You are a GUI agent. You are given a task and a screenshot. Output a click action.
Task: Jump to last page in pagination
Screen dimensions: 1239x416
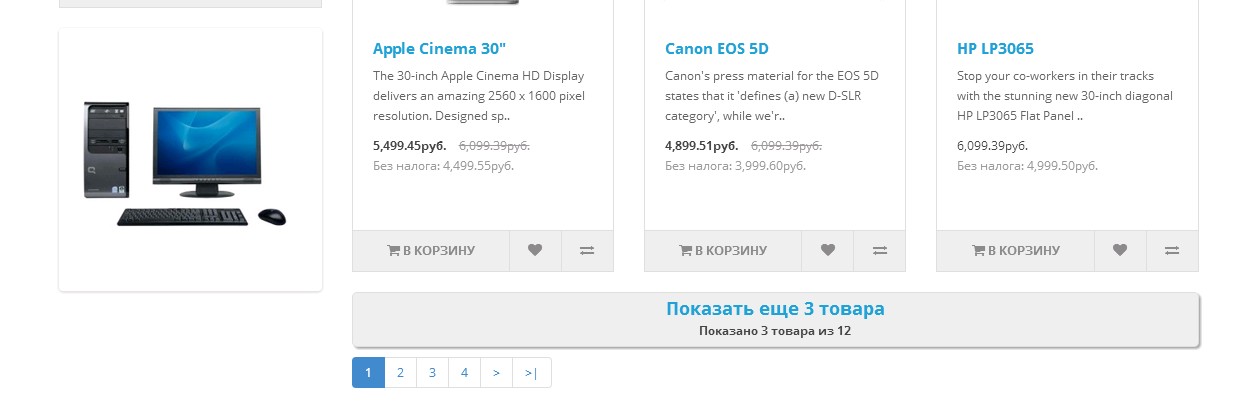tap(531, 372)
